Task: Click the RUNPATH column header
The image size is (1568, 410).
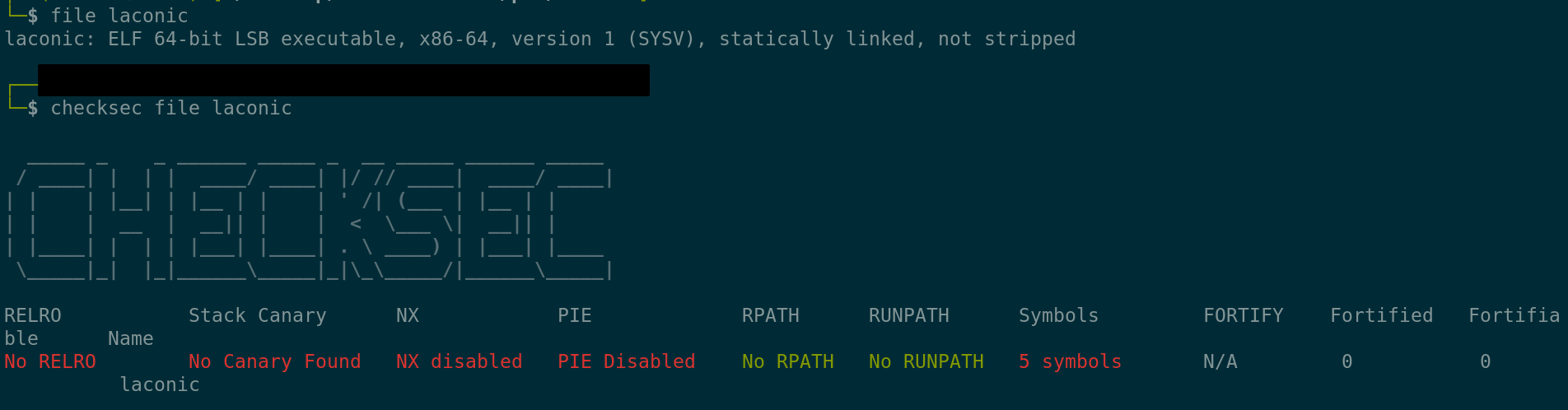Action: [x=908, y=315]
